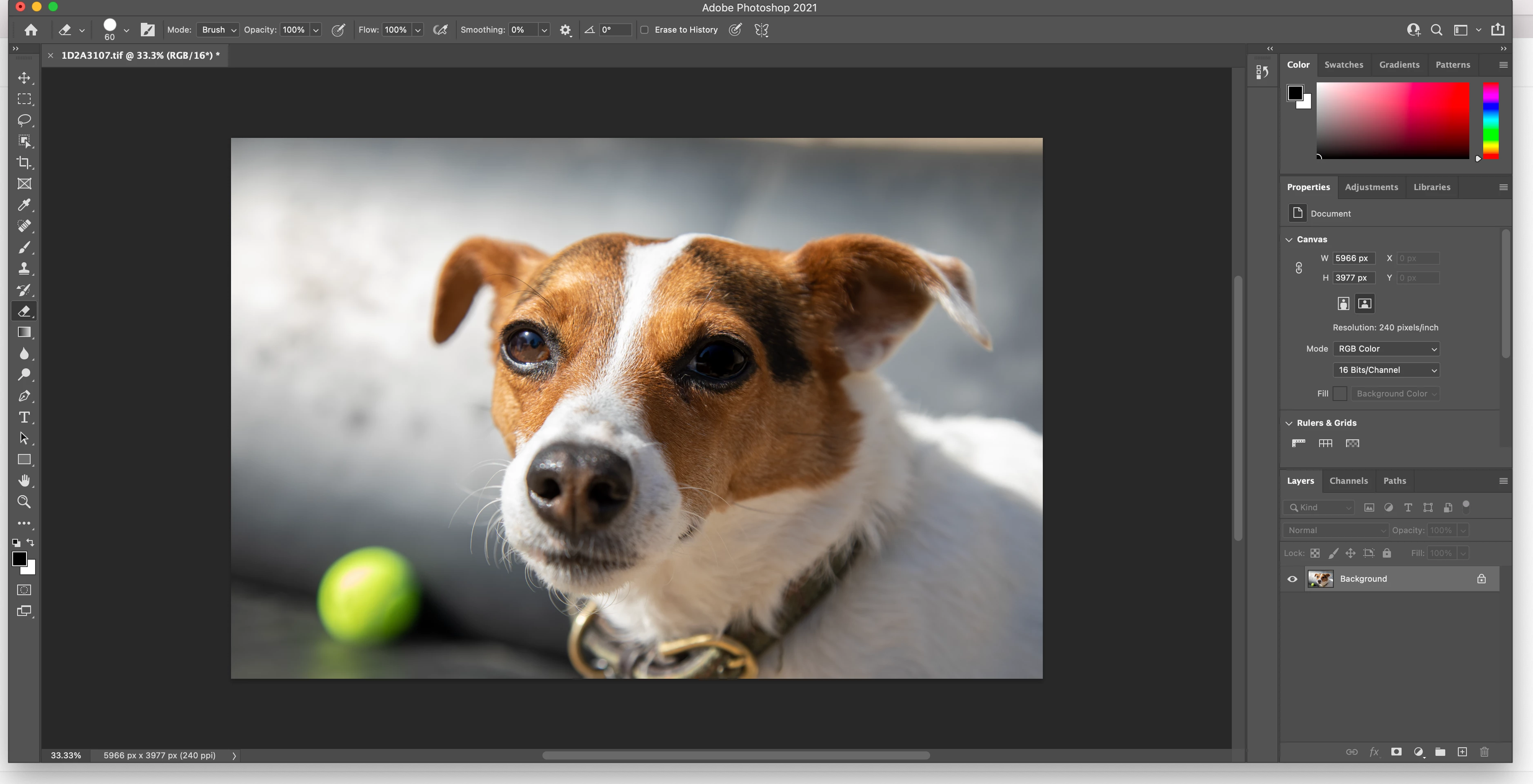This screenshot has height=784, width=1533.
Task: Add a layer mask from Layers panel
Action: (x=1396, y=752)
